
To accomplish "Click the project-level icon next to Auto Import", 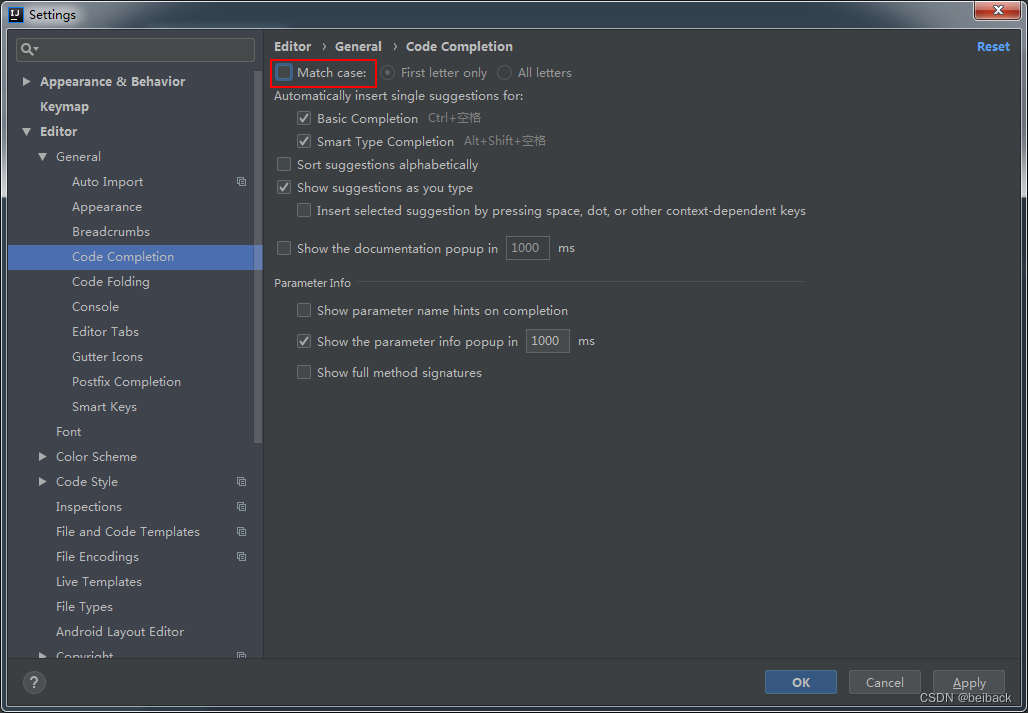I will coord(241,182).
